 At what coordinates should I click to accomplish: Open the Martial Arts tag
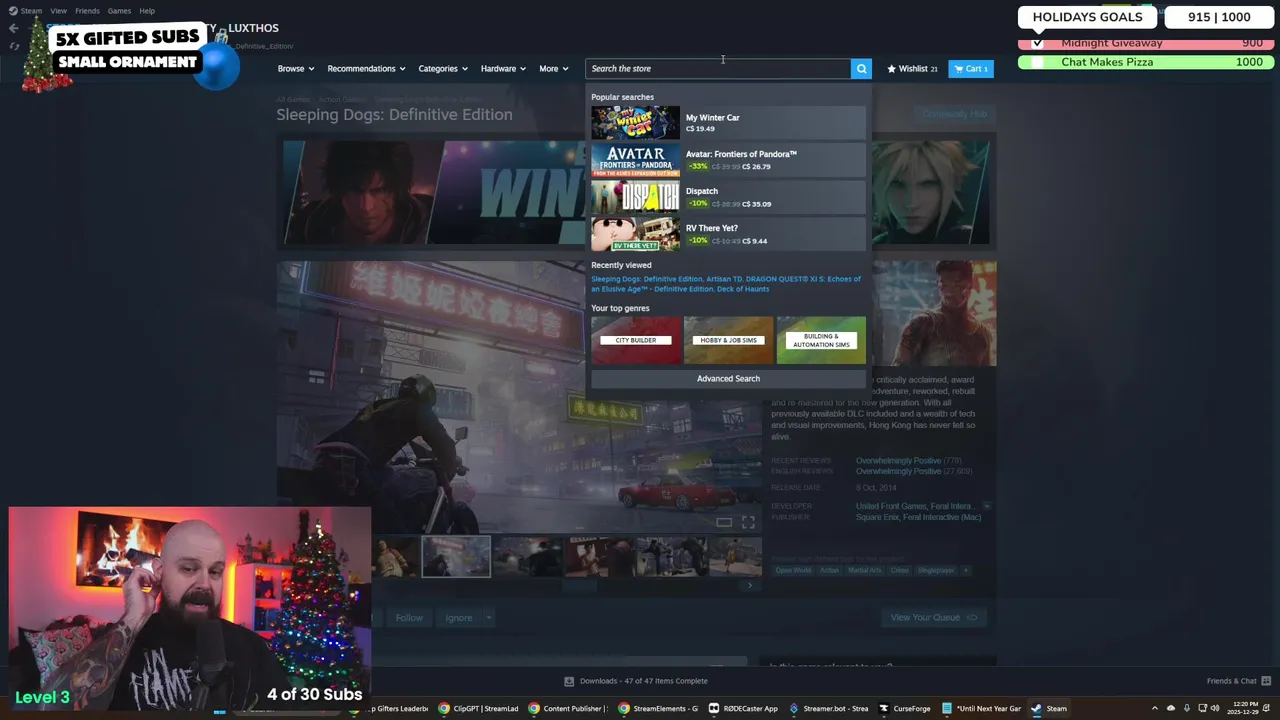coord(865,570)
